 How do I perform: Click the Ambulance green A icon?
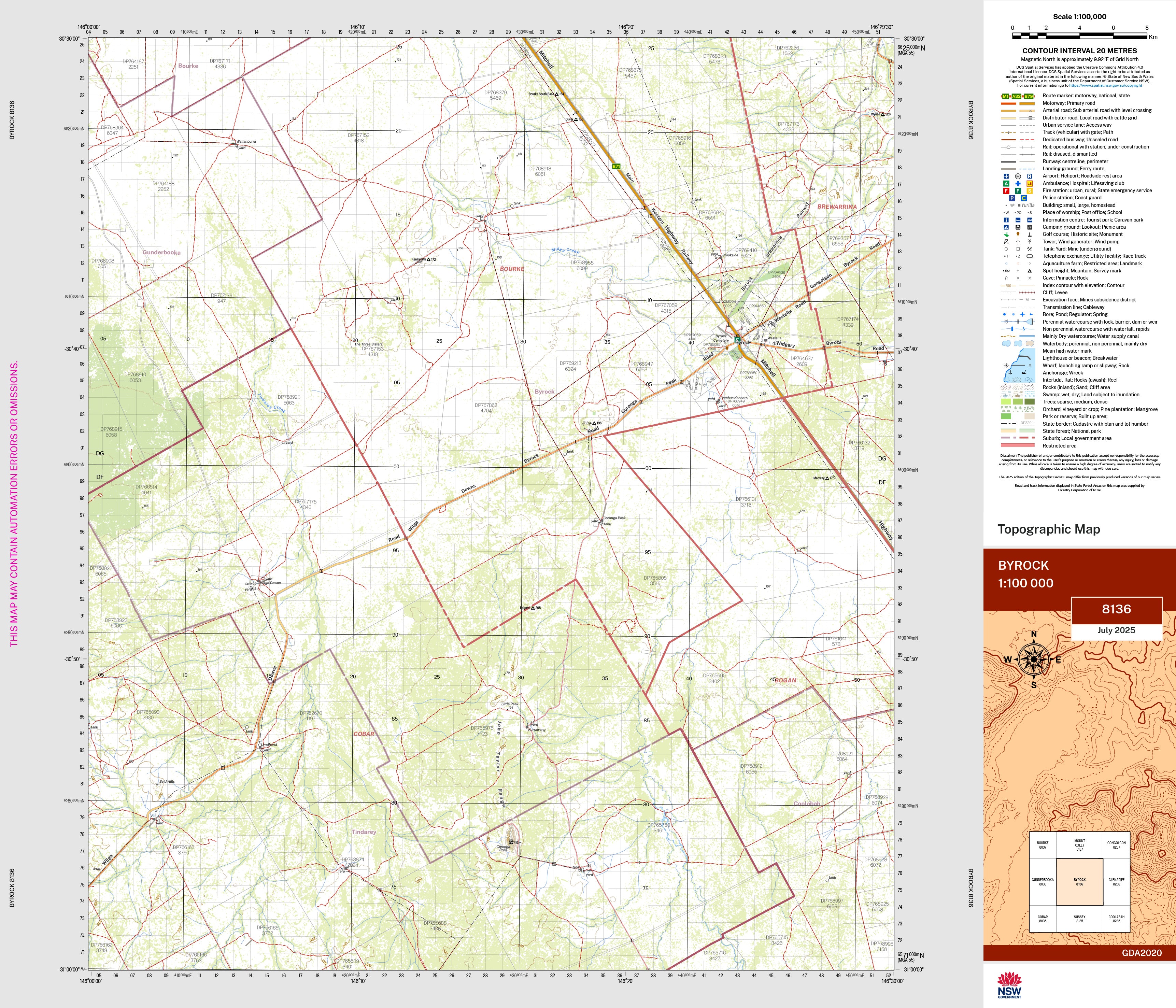point(1006,183)
